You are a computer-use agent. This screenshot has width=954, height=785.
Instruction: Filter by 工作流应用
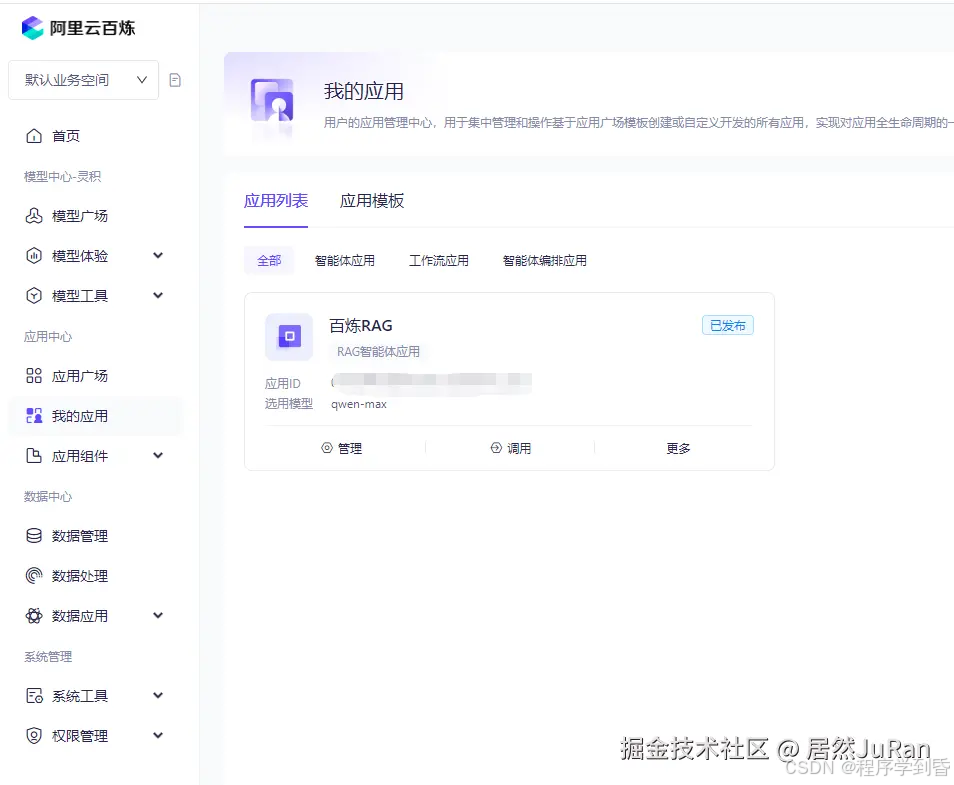pyautogui.click(x=439, y=260)
